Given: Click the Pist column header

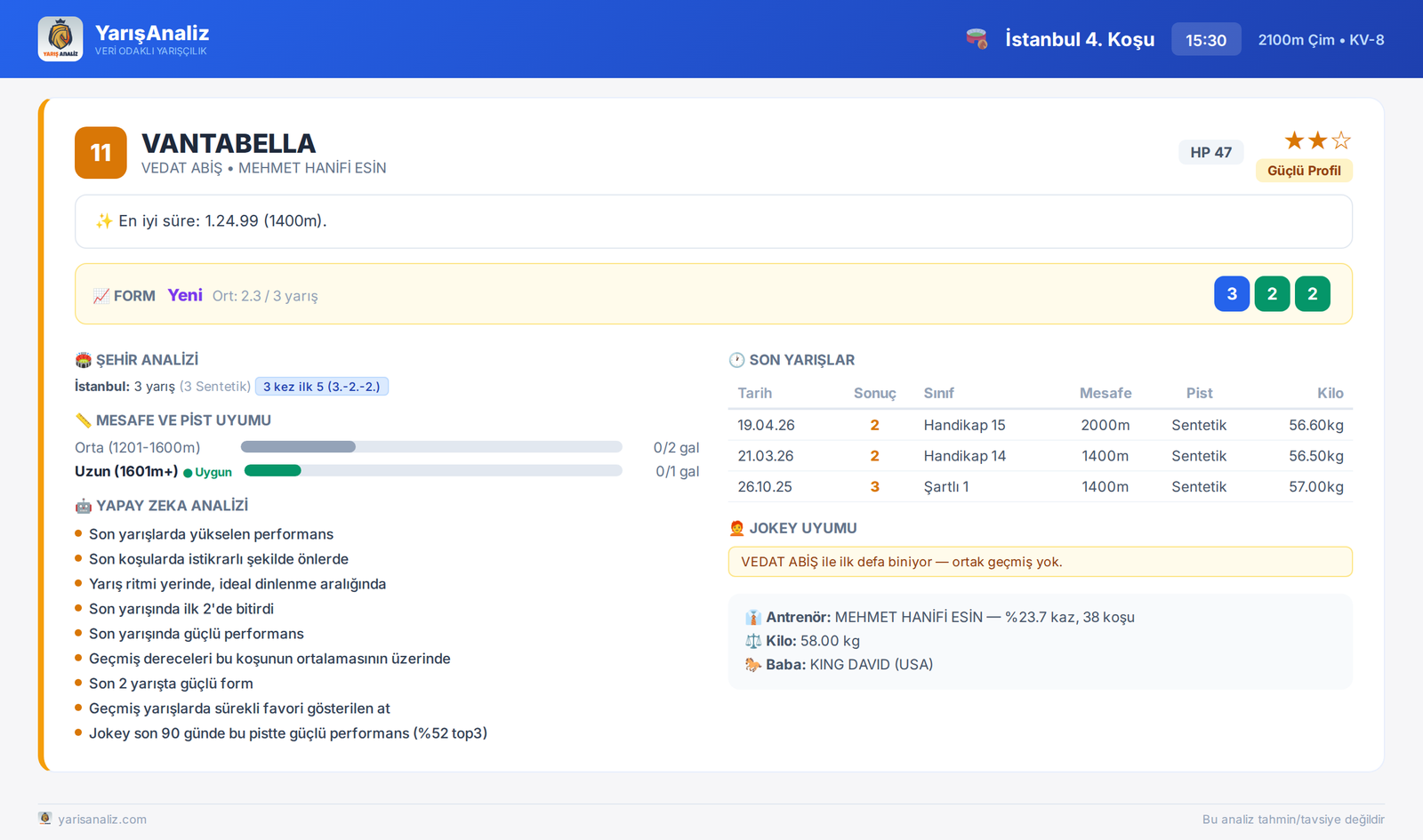Looking at the screenshot, I should tap(1199, 393).
